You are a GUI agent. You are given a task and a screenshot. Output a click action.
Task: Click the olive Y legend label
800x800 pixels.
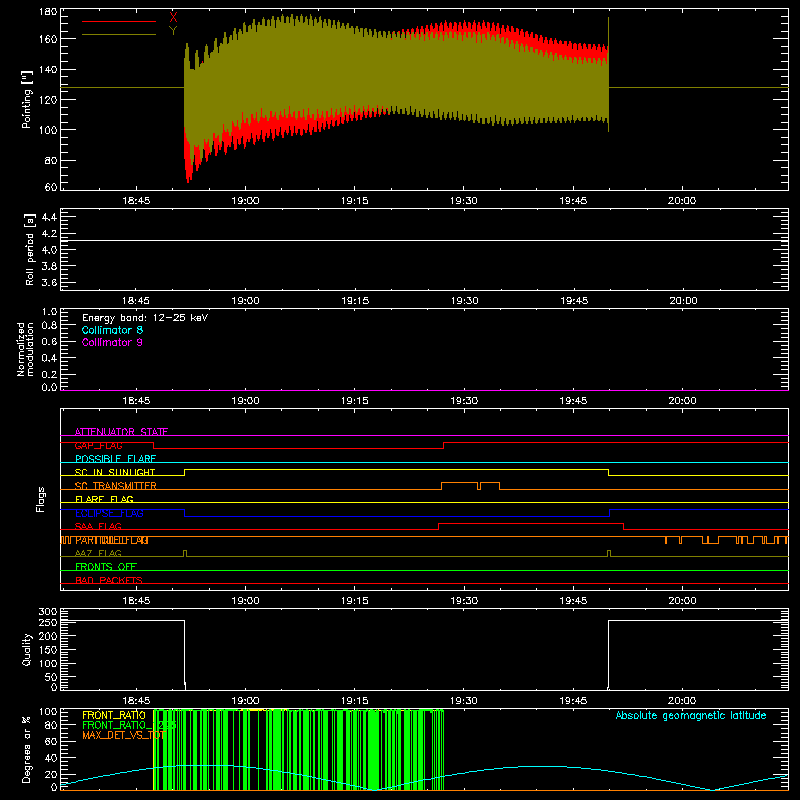coord(173,31)
